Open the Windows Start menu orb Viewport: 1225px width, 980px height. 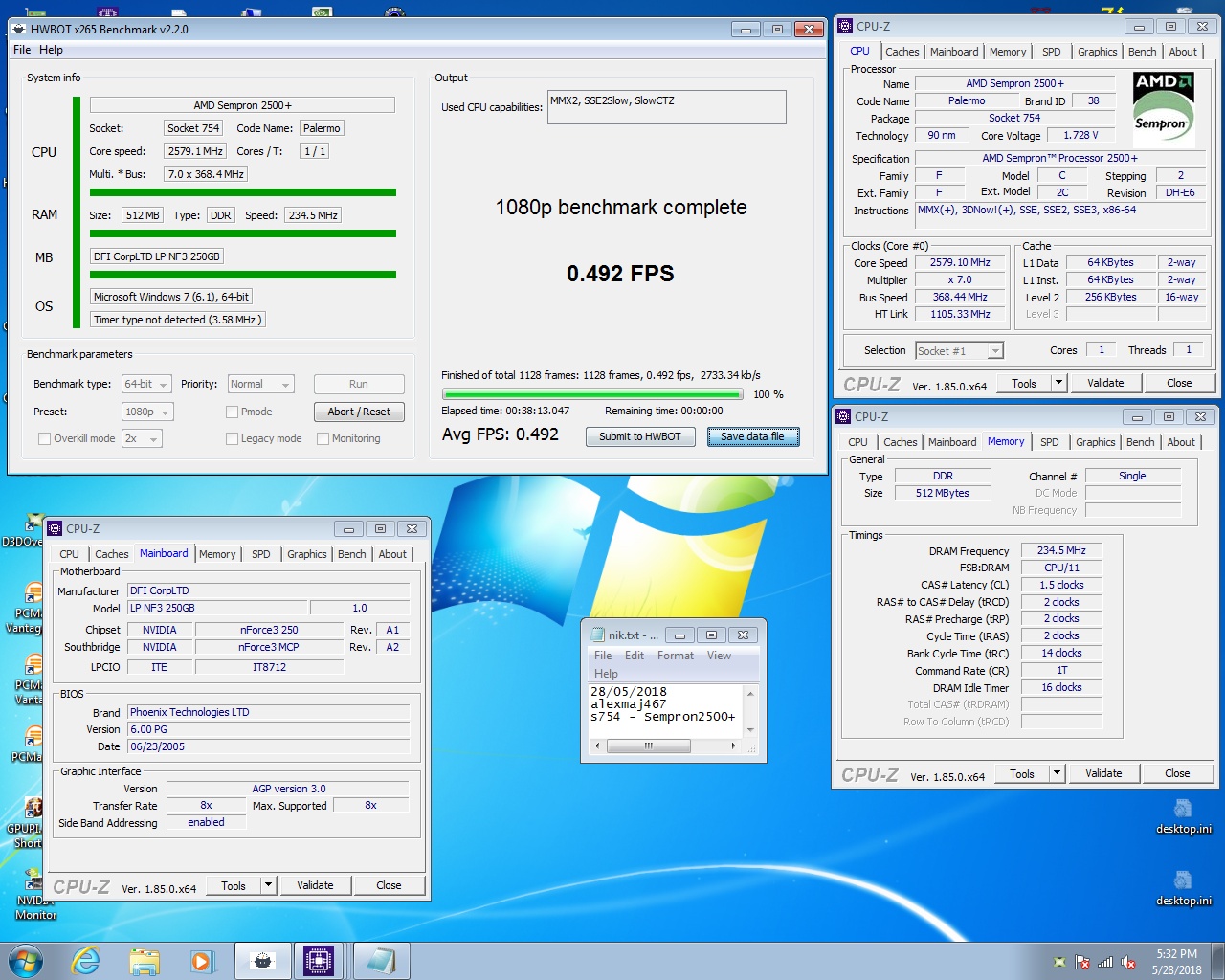pyautogui.click(x=26, y=961)
